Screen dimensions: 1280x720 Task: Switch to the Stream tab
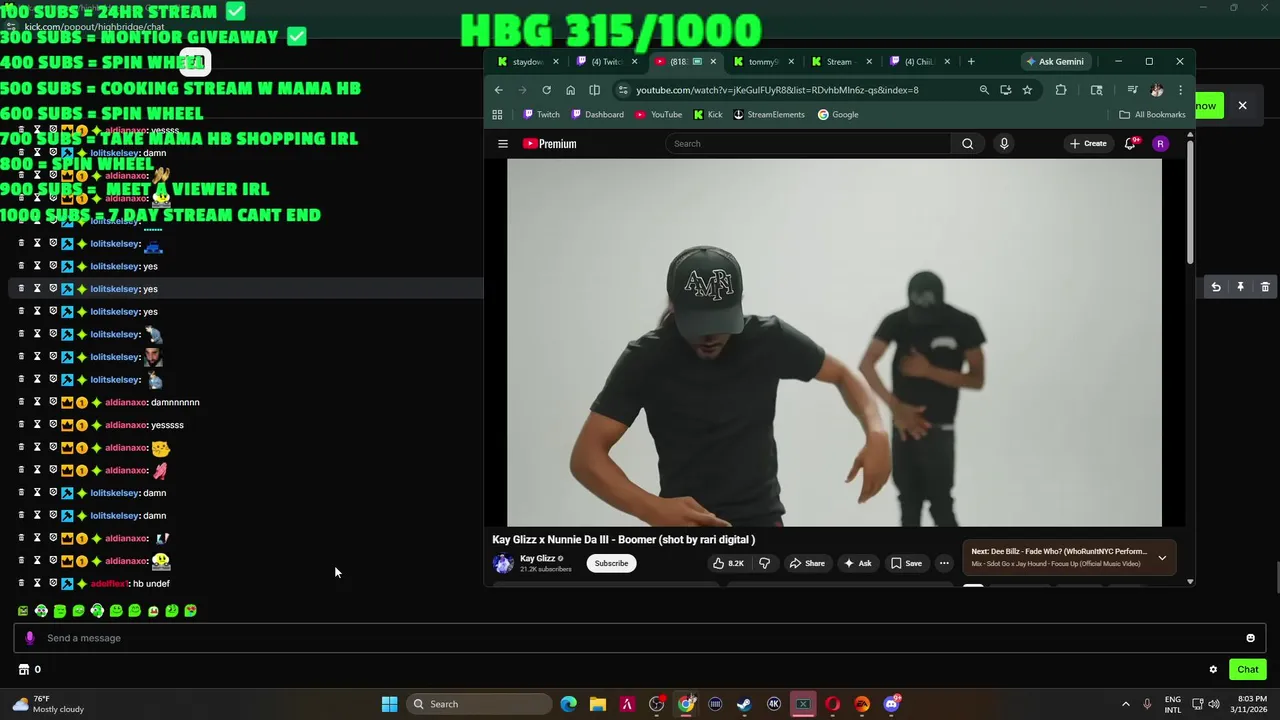[x=840, y=62]
